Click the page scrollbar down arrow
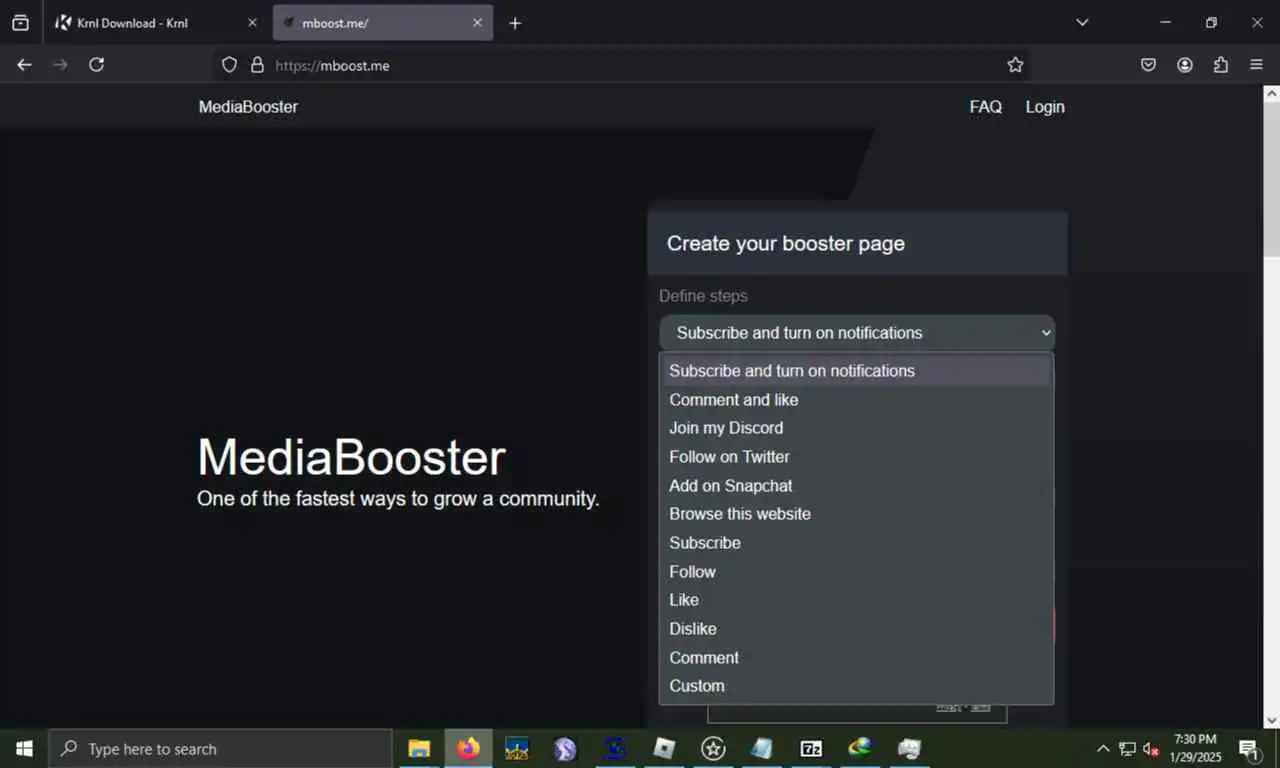Viewport: 1280px width, 768px height. pyautogui.click(x=1271, y=720)
